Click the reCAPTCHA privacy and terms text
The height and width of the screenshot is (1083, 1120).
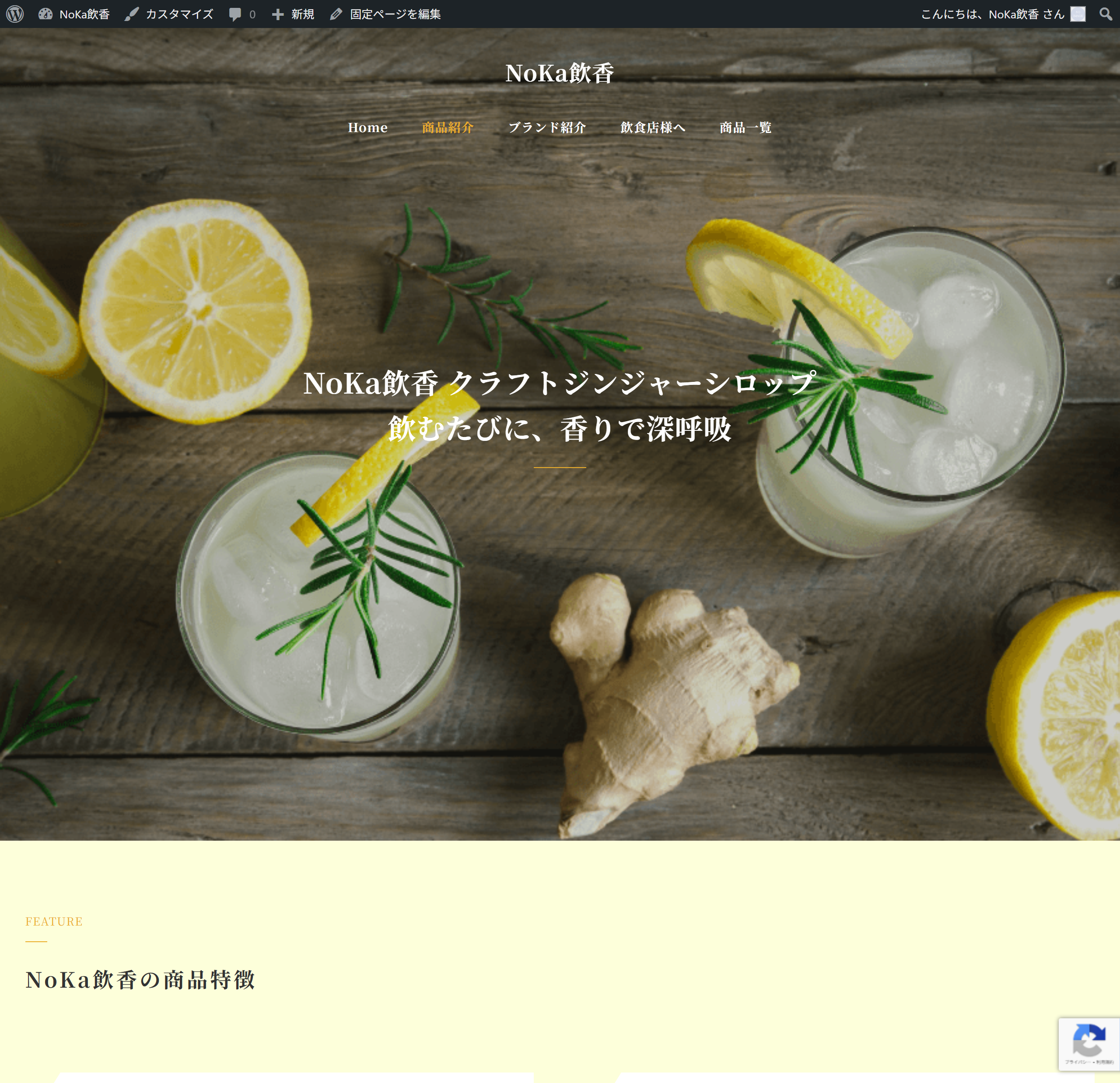(1088, 1062)
